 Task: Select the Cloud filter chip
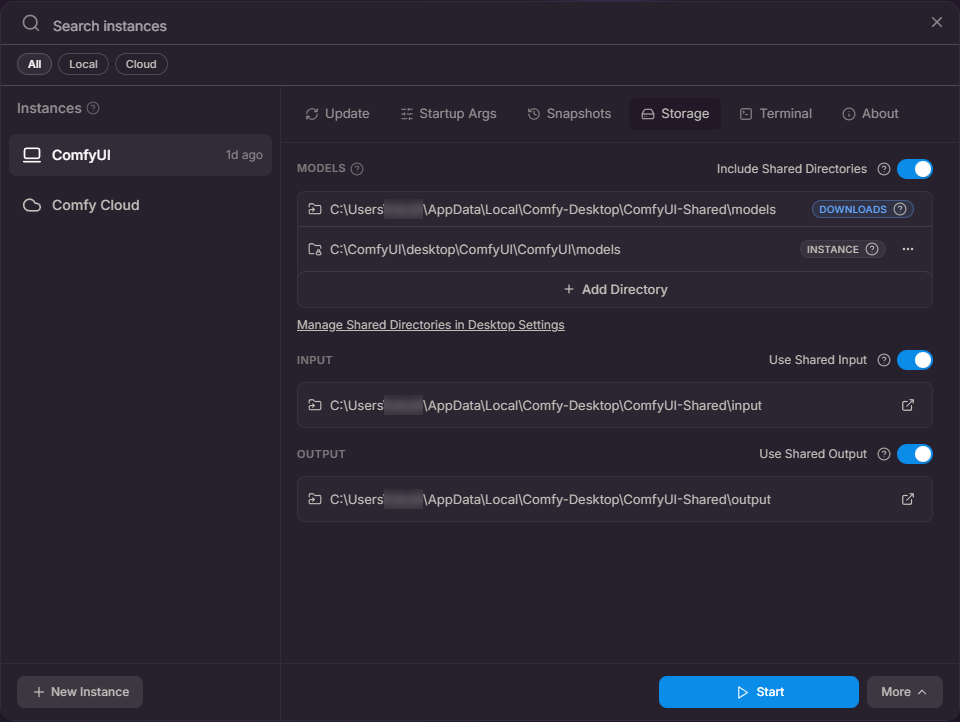(141, 64)
